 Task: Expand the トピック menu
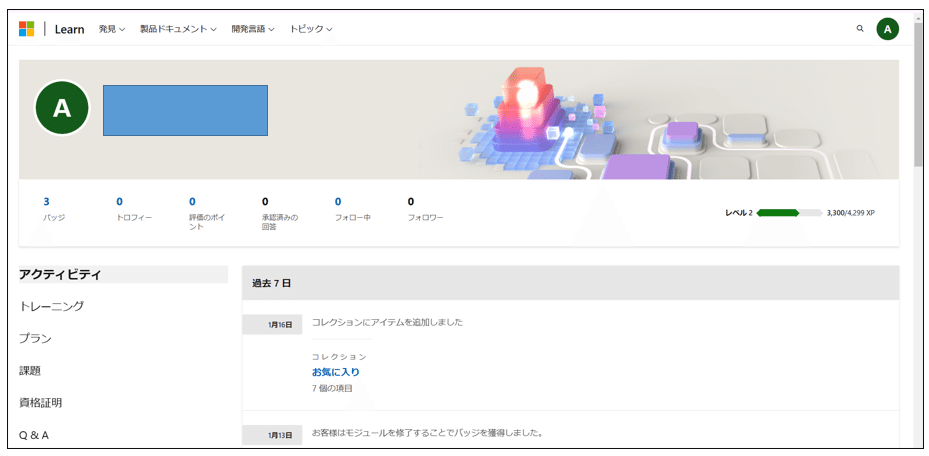310,29
